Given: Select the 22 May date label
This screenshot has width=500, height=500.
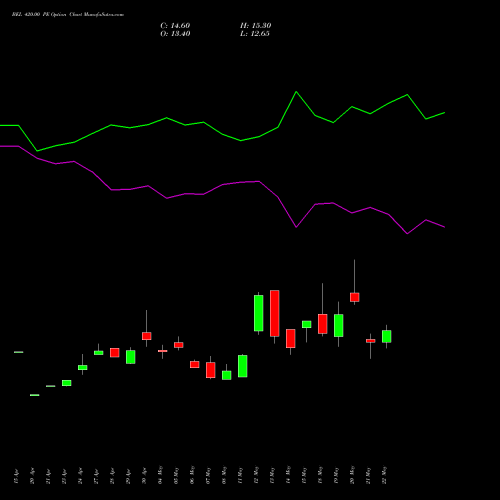Looking at the screenshot, I should click(384, 475).
